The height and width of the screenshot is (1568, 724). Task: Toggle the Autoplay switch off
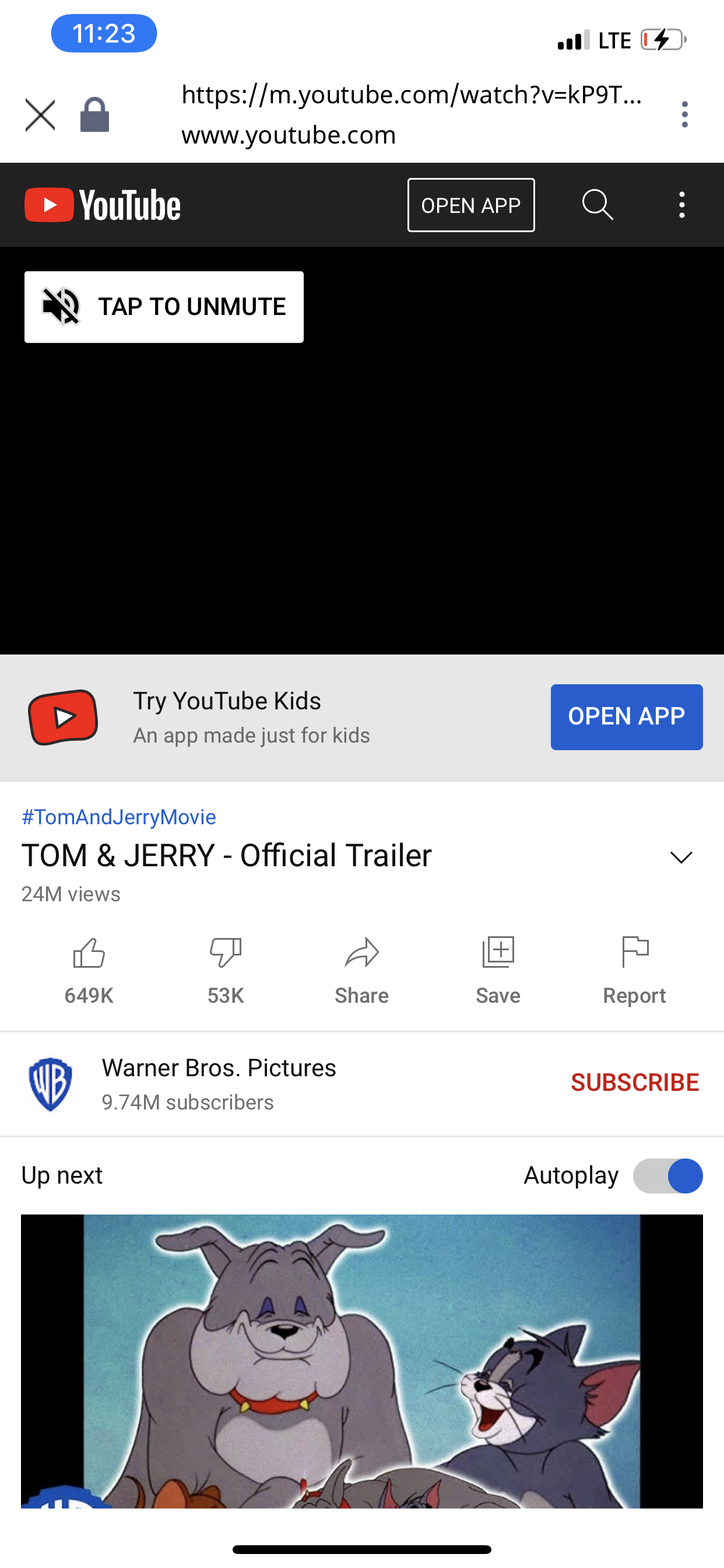pos(667,1175)
